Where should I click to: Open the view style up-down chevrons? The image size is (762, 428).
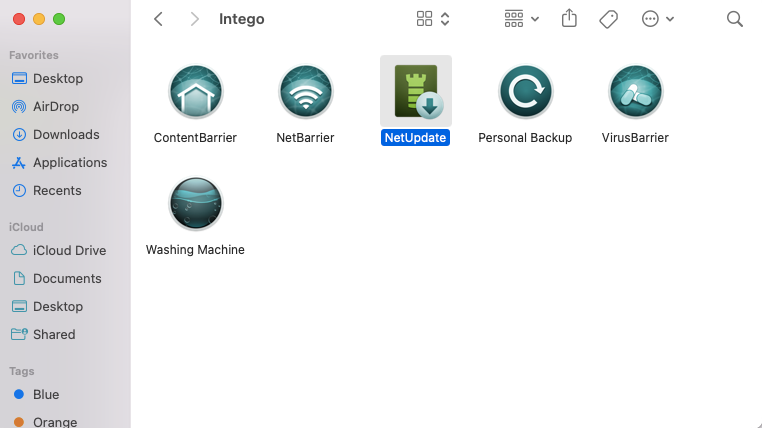tap(445, 19)
